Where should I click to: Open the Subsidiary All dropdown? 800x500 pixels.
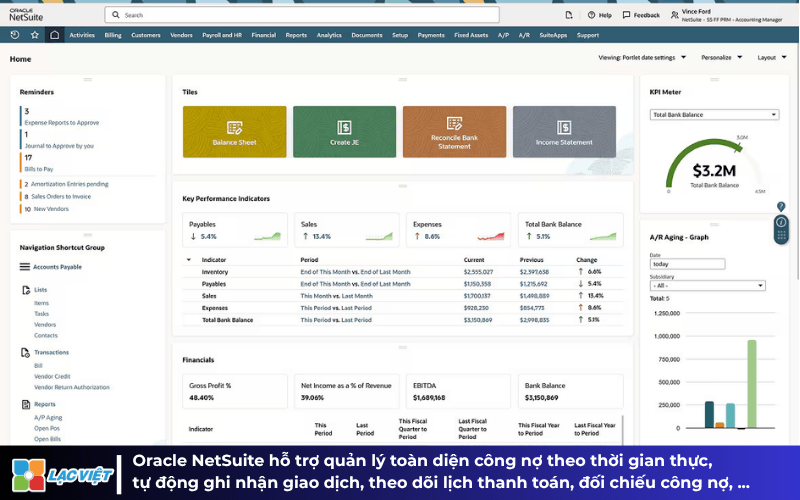[708, 286]
